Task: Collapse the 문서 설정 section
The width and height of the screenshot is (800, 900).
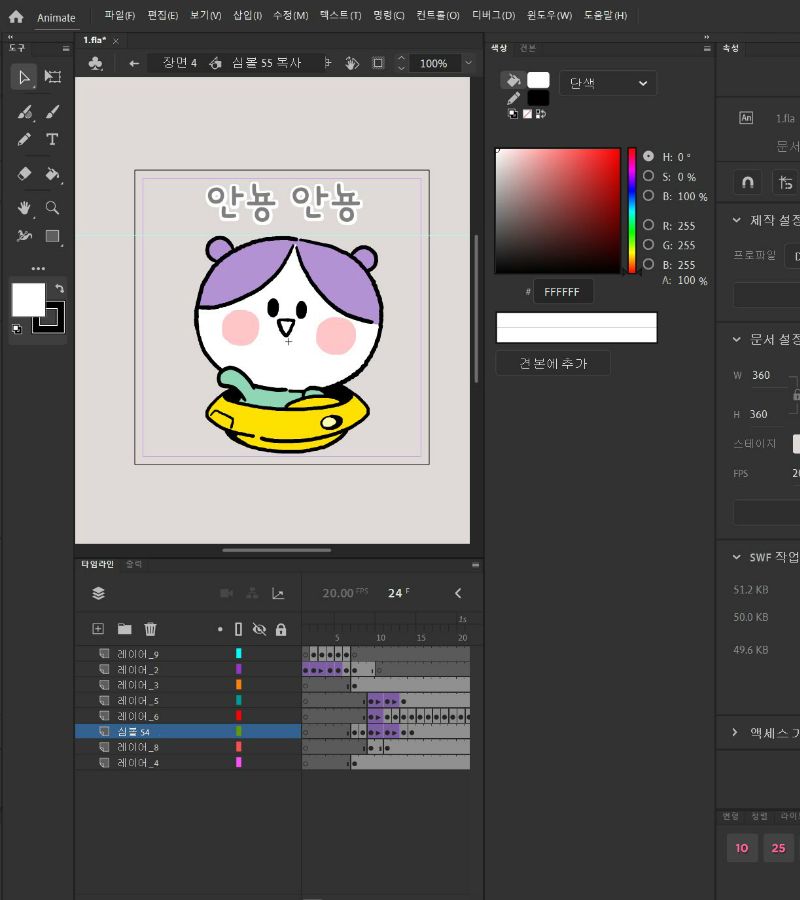Action: [736, 339]
